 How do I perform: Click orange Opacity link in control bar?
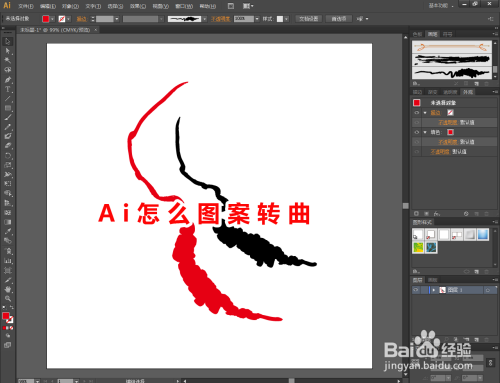220,19
